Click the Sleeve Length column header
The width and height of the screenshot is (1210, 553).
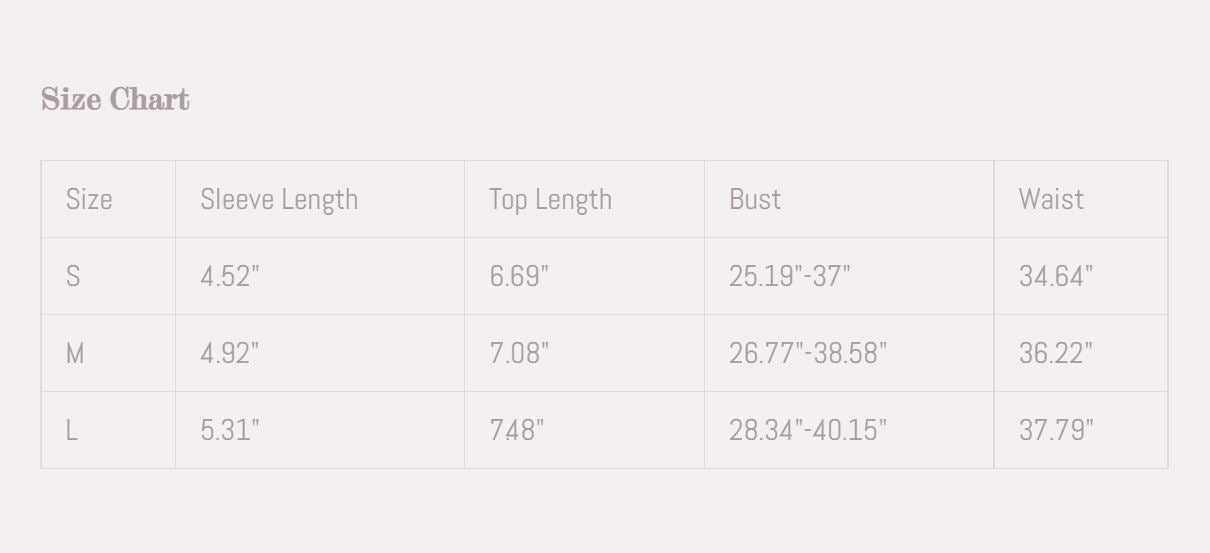coord(279,199)
